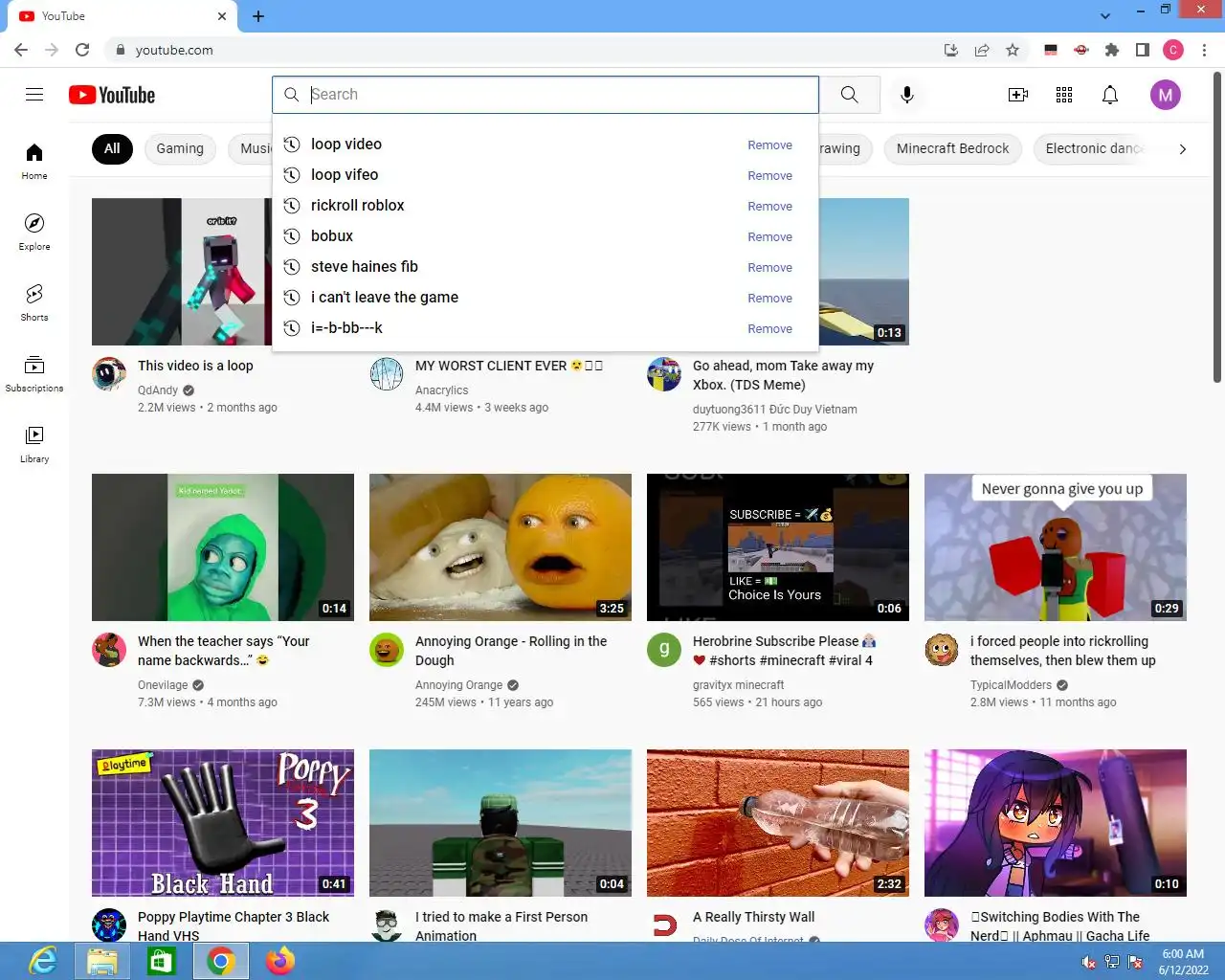This screenshot has width=1225, height=980.
Task: Click the share page icon in address bar
Action: 982,50
